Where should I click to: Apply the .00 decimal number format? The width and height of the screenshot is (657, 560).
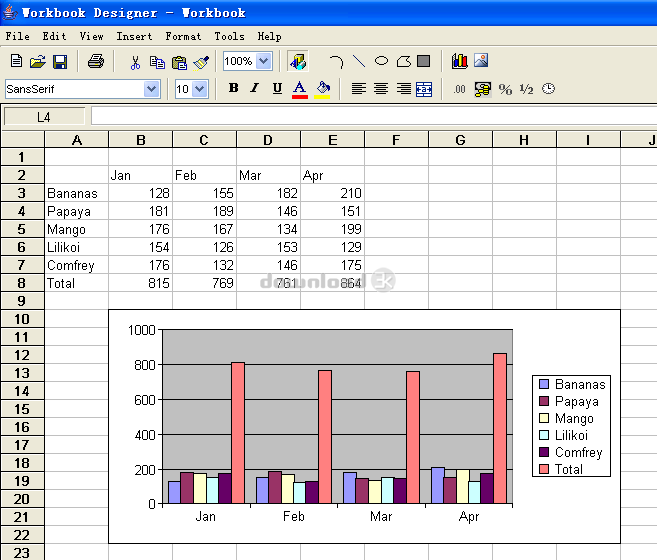tap(459, 89)
